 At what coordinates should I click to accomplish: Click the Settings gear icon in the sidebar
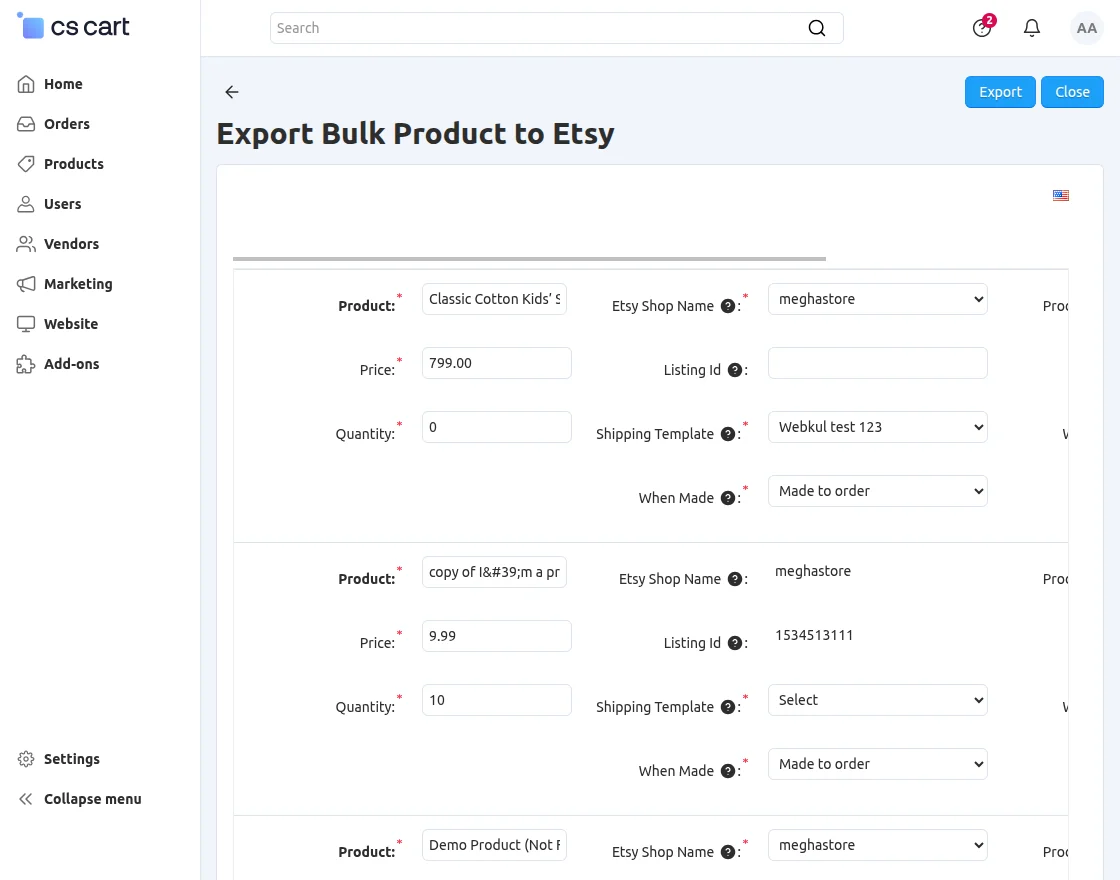pyautogui.click(x=26, y=759)
